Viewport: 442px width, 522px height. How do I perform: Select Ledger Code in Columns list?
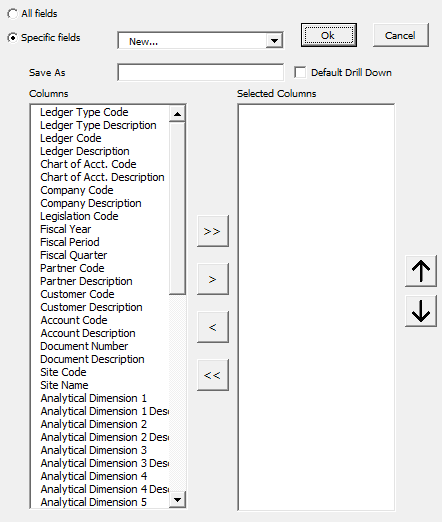[99, 138]
